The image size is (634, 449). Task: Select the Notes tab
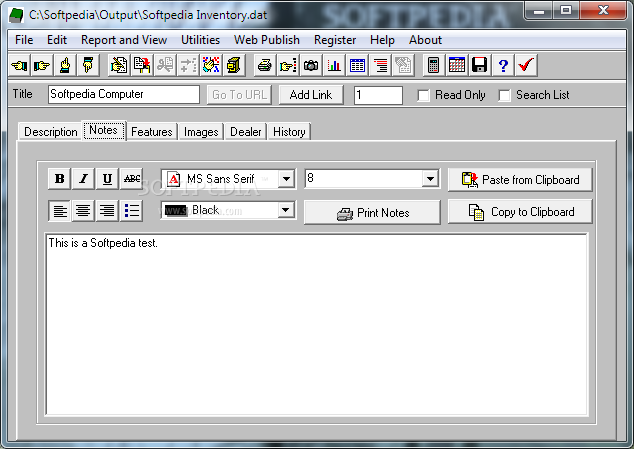point(104,131)
